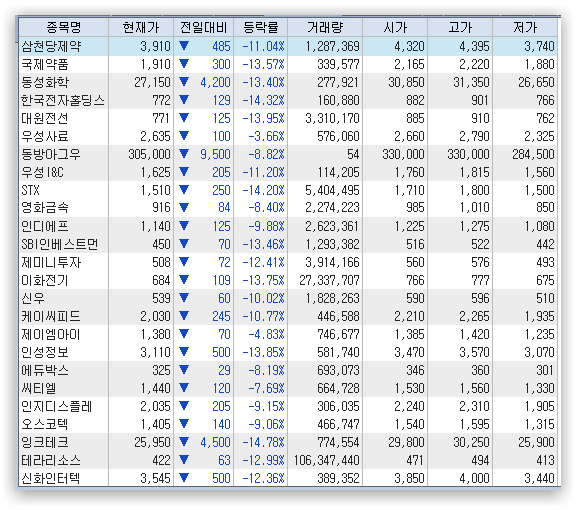Select the 인성정보 stock name
The width and height of the screenshot is (576, 510).
click(45, 352)
